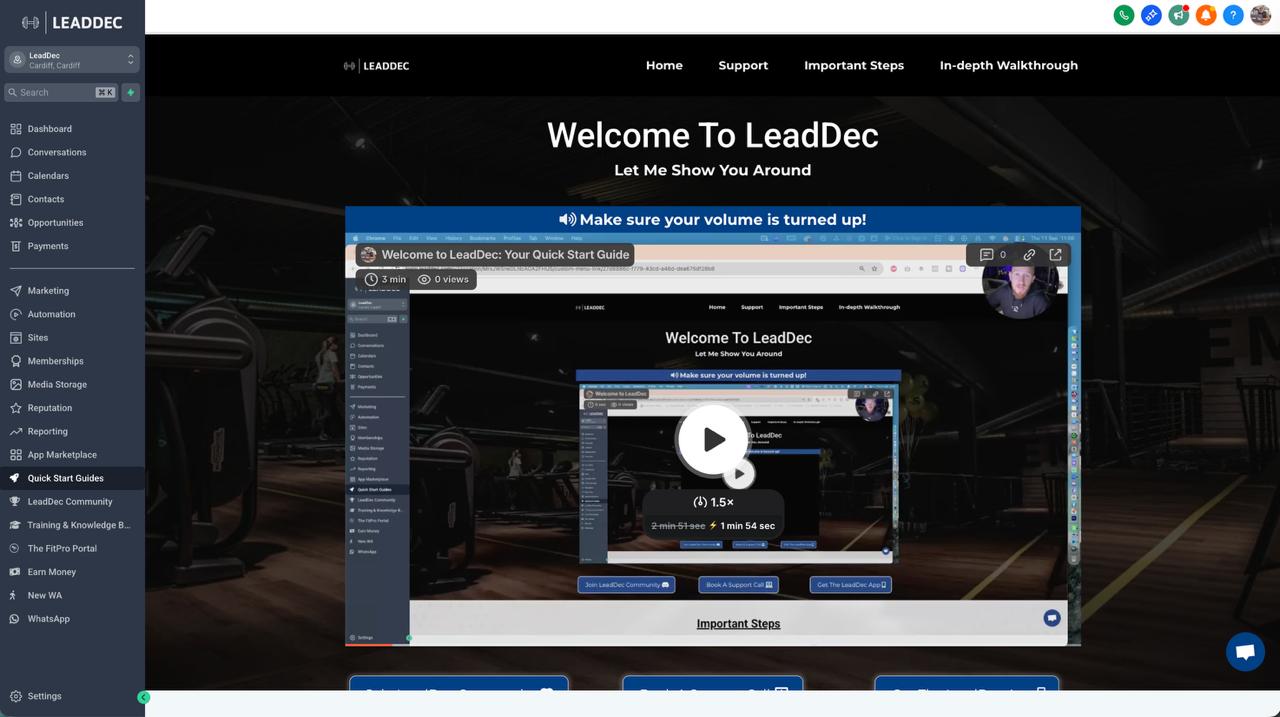Open the chat widget bubble
Image resolution: width=1280 pixels, height=717 pixels.
click(1245, 652)
